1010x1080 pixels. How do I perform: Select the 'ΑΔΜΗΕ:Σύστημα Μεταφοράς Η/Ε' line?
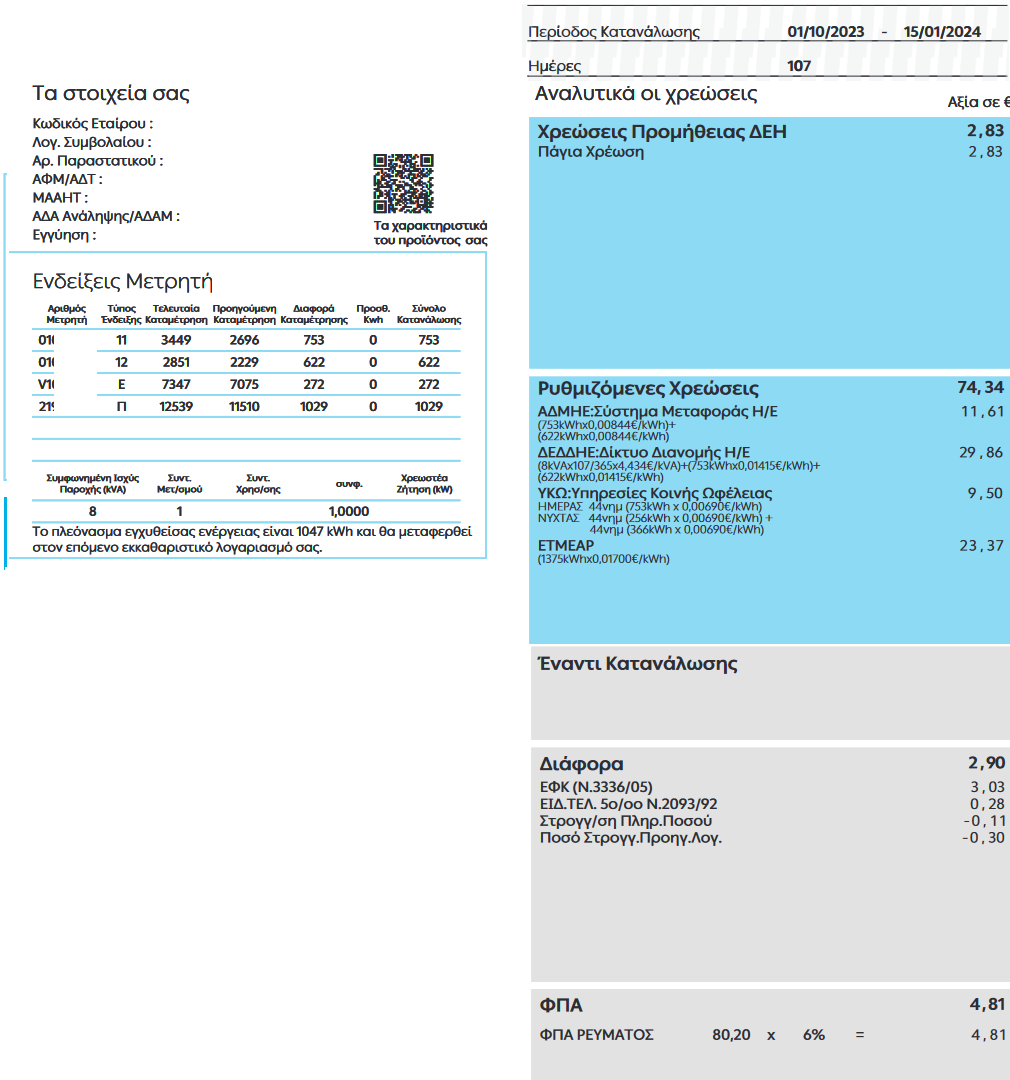[658, 411]
